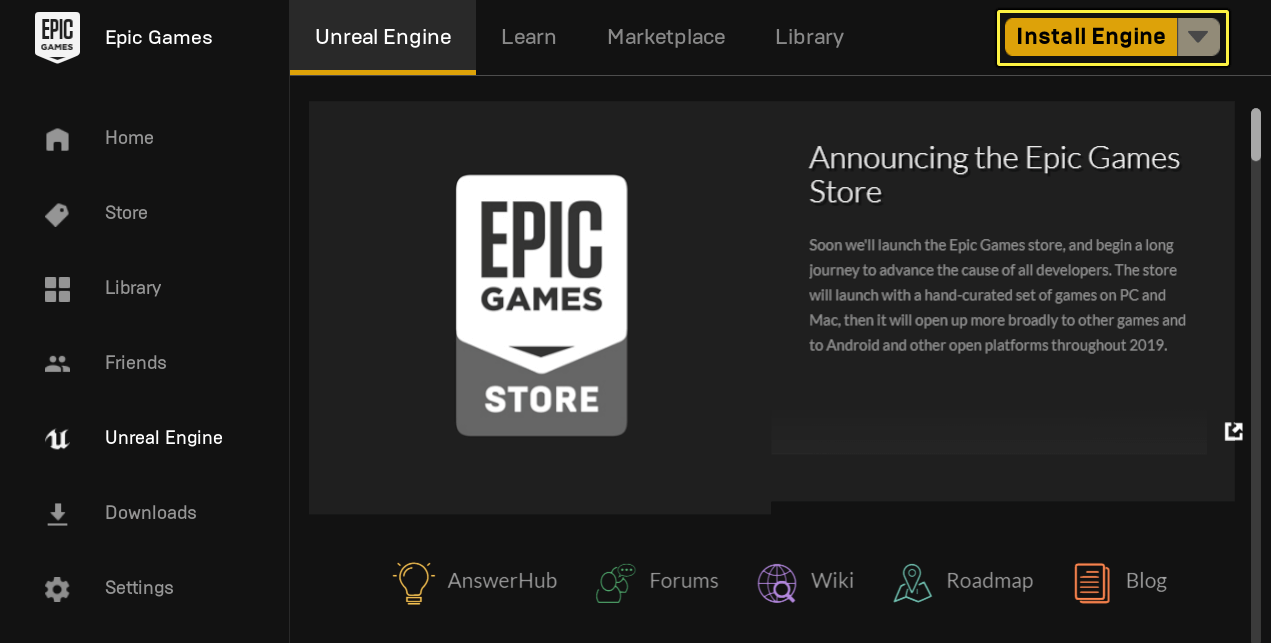Open the Wiki globe icon
1271x643 pixels.
[x=776, y=582]
